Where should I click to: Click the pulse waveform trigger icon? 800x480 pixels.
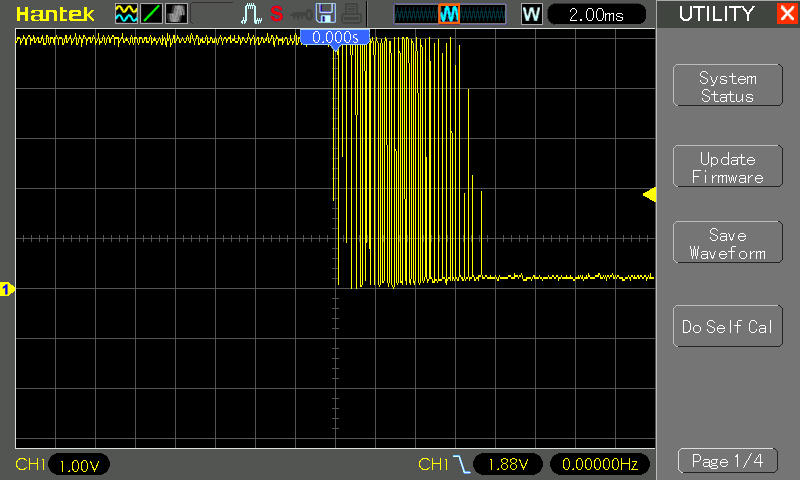pos(252,14)
